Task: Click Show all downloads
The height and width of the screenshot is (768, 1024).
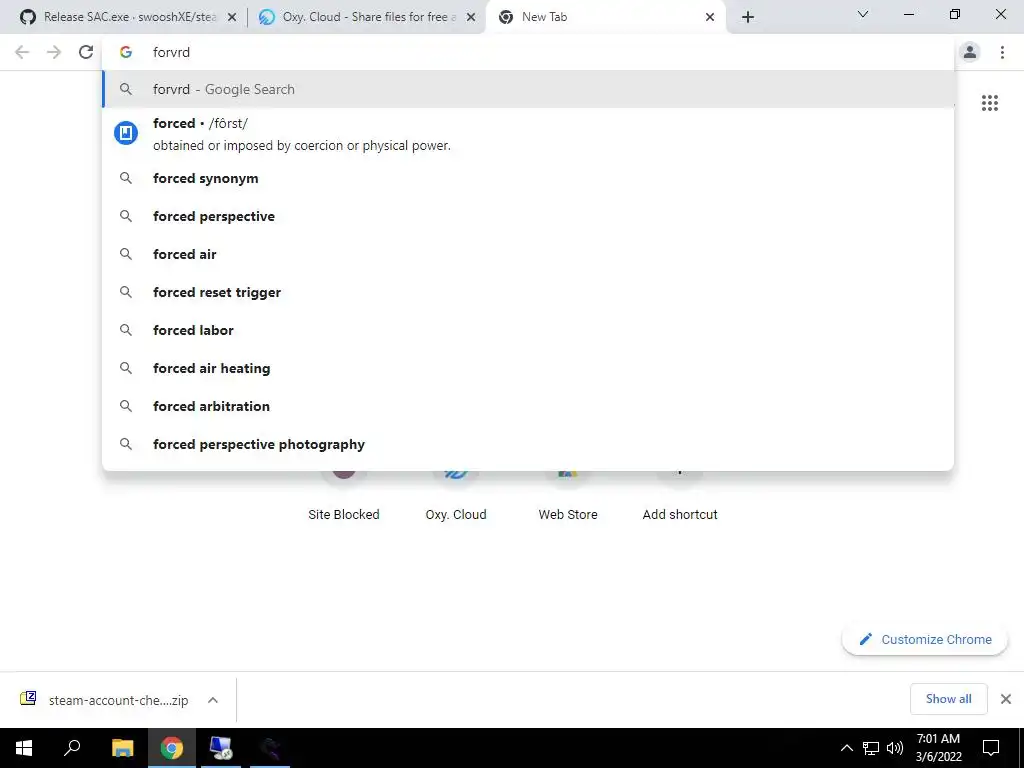Action: pos(948,699)
